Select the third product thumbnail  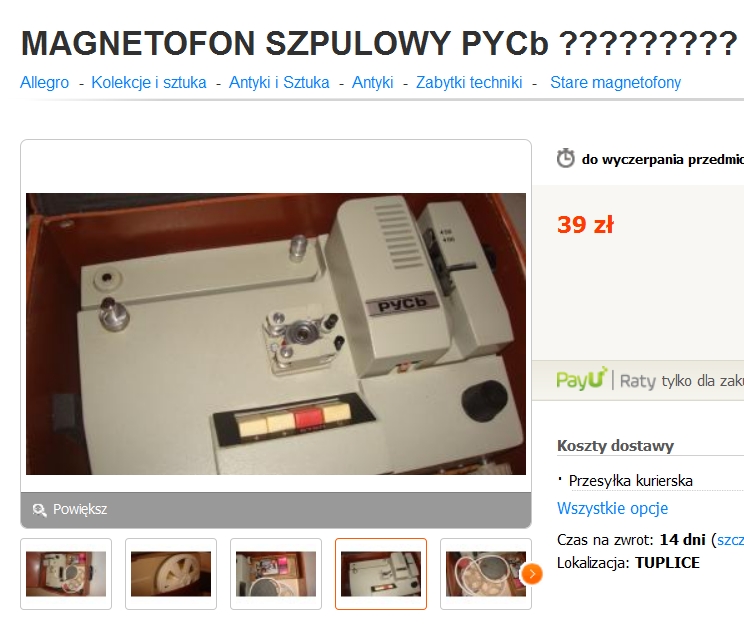coord(276,574)
